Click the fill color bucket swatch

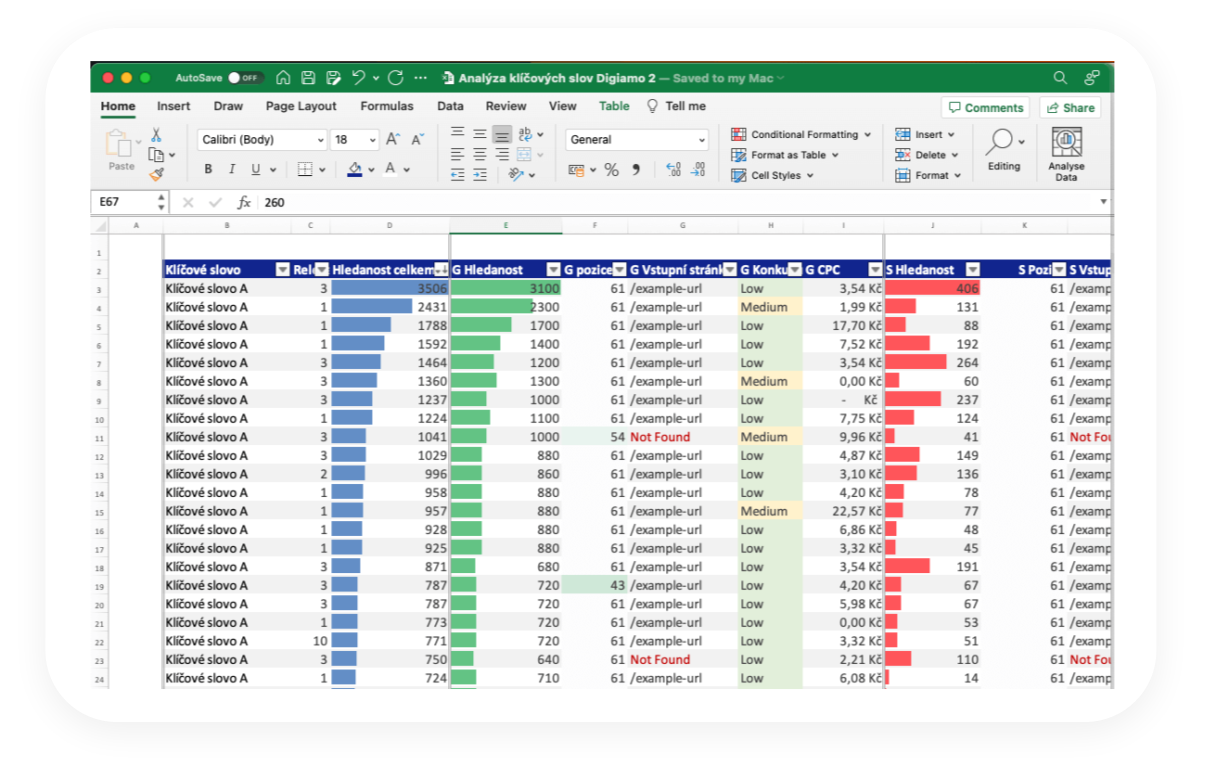pyautogui.click(x=355, y=169)
